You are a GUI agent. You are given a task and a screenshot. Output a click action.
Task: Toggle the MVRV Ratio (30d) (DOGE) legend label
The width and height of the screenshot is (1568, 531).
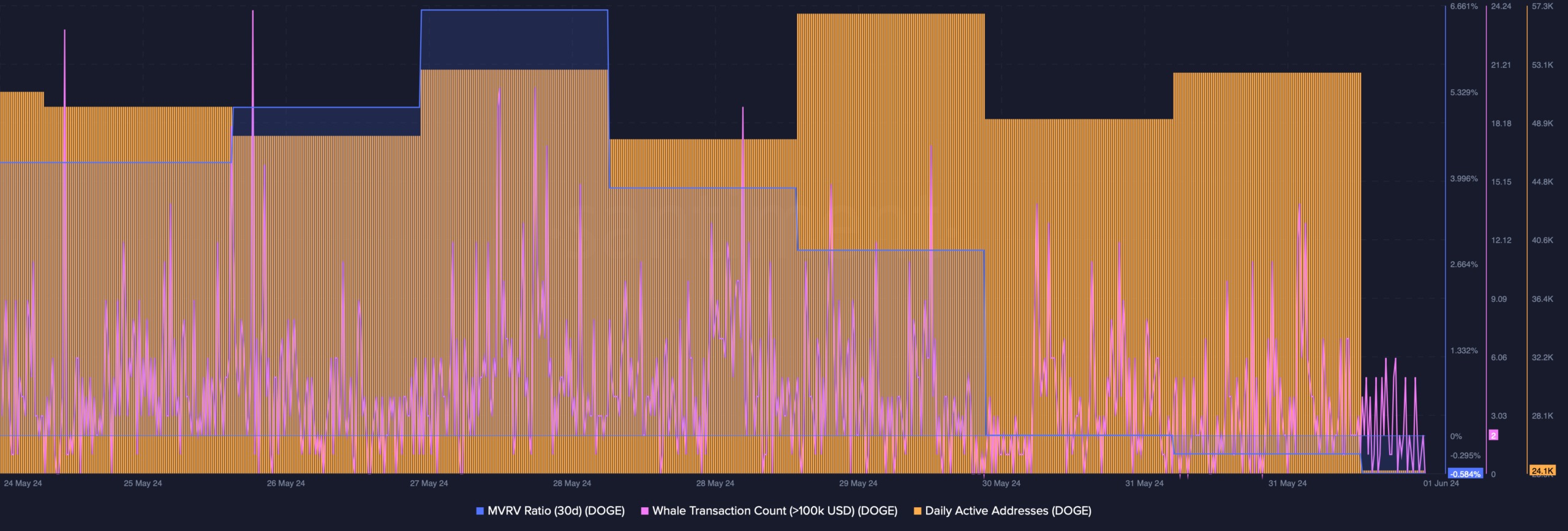(556, 511)
